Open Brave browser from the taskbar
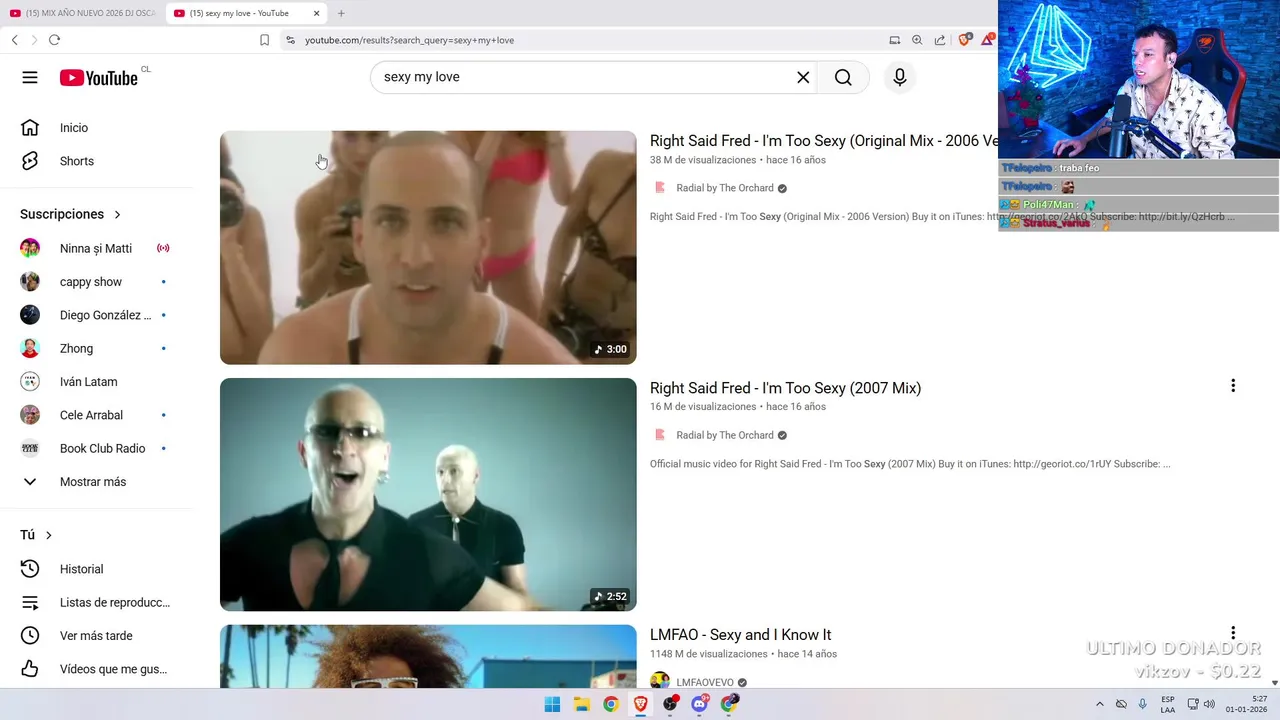 tap(641, 704)
